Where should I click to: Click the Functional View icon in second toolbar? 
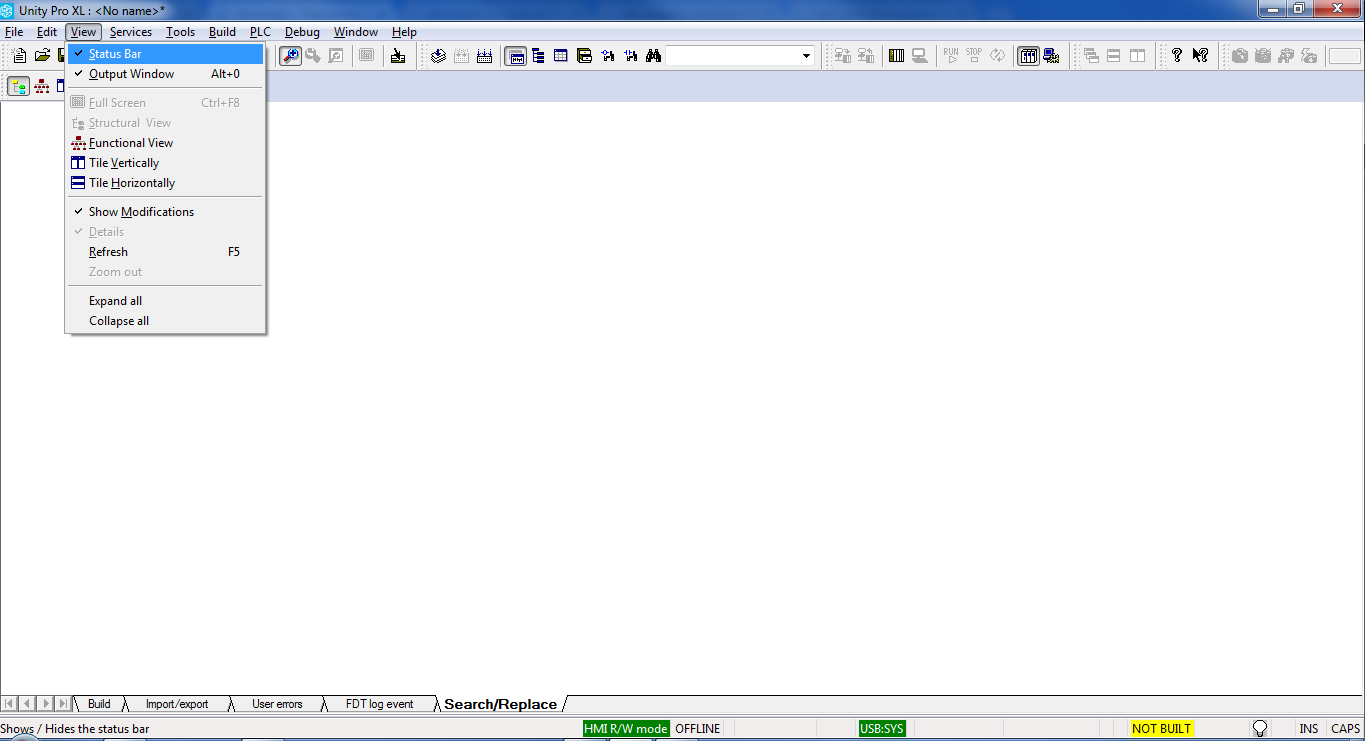(x=42, y=87)
